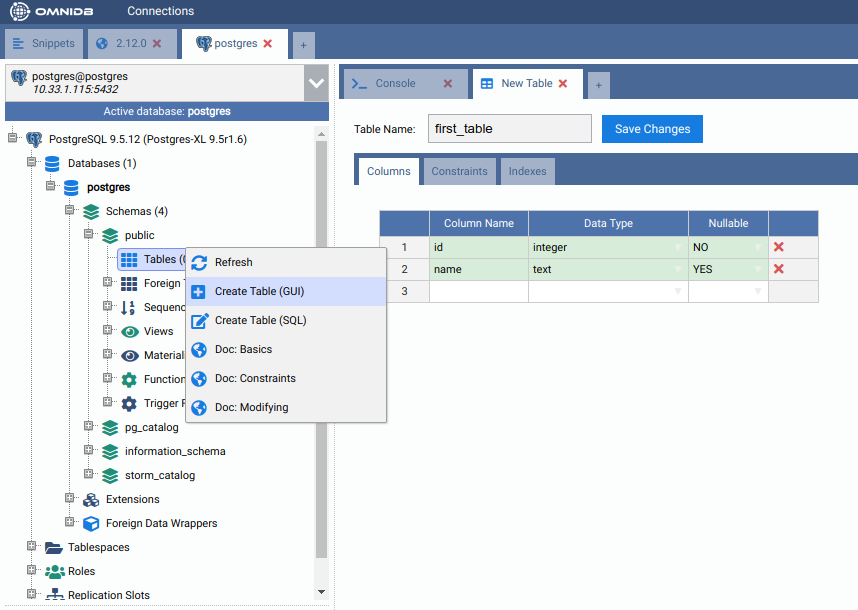Screen dimensions: 858x610
Task: Remove the name column using its red X
Action: click(779, 269)
